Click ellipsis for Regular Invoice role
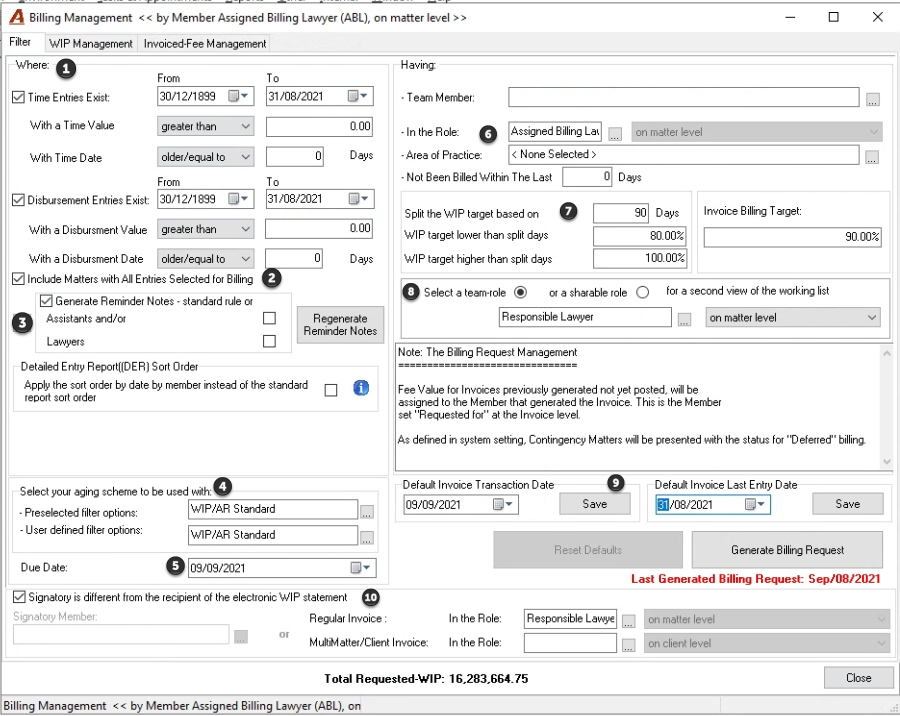 tap(629, 621)
